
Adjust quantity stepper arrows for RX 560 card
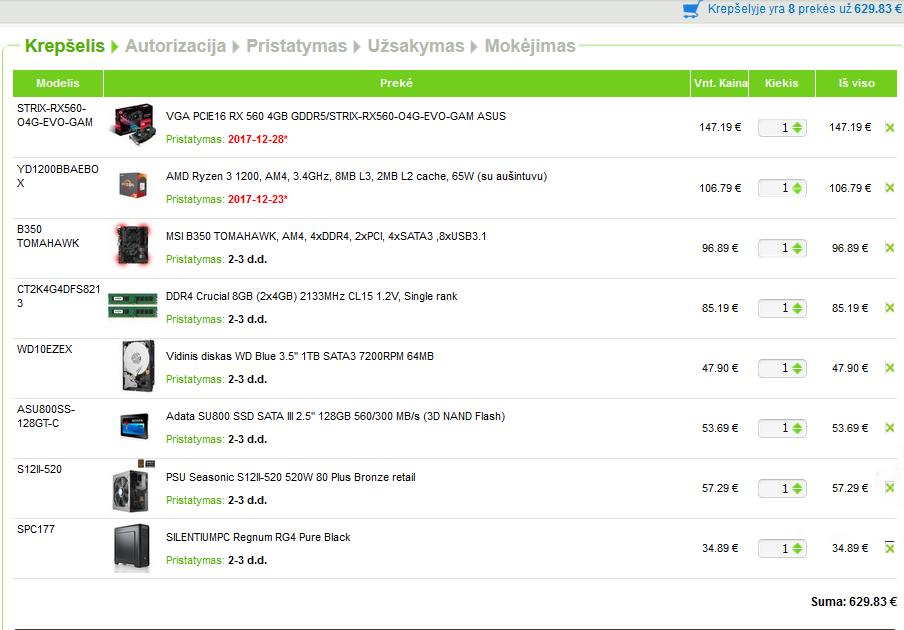click(x=797, y=127)
